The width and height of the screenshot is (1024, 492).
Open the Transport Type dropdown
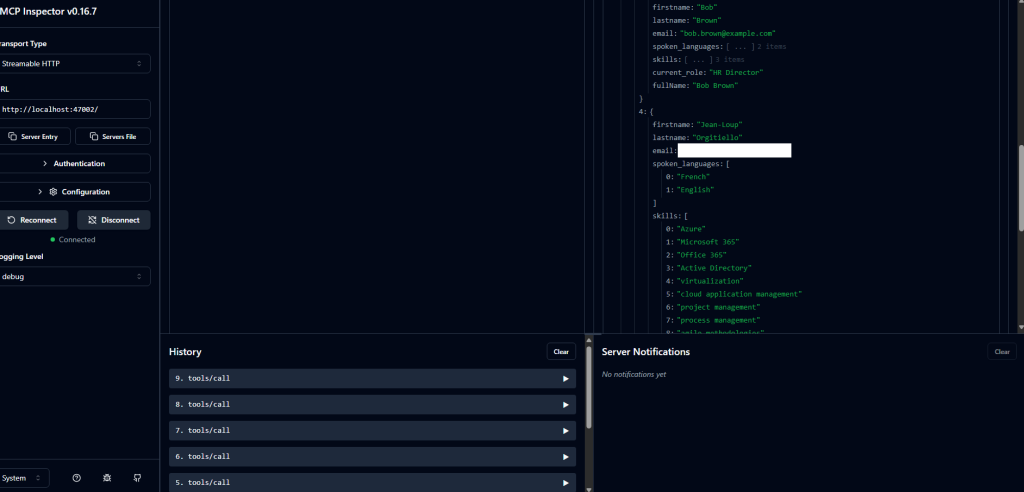click(73, 64)
